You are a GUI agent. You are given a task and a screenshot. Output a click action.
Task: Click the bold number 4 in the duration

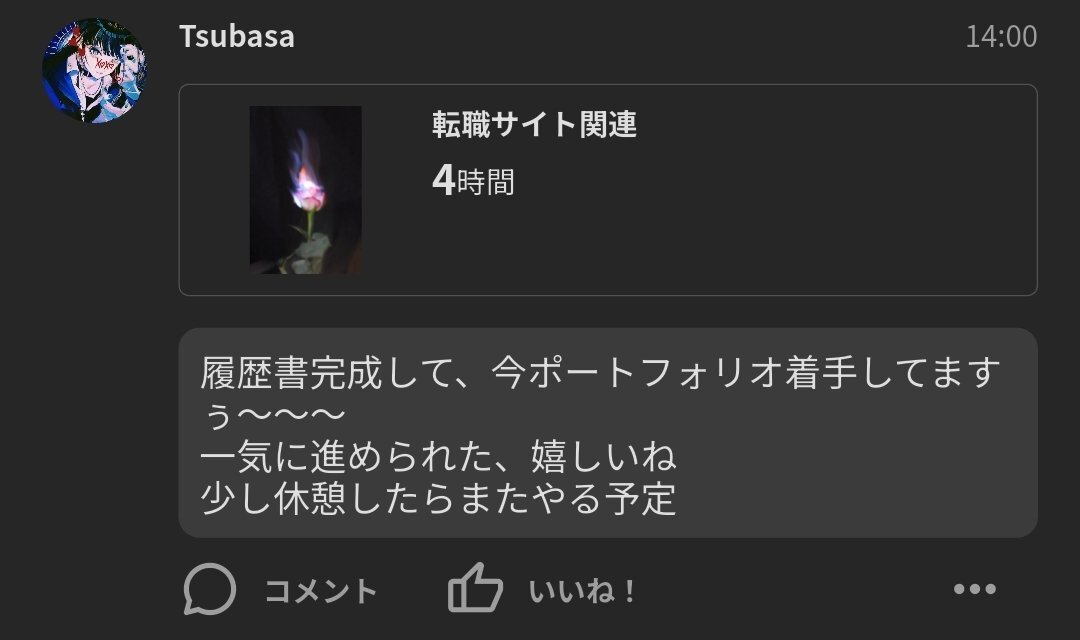(444, 180)
